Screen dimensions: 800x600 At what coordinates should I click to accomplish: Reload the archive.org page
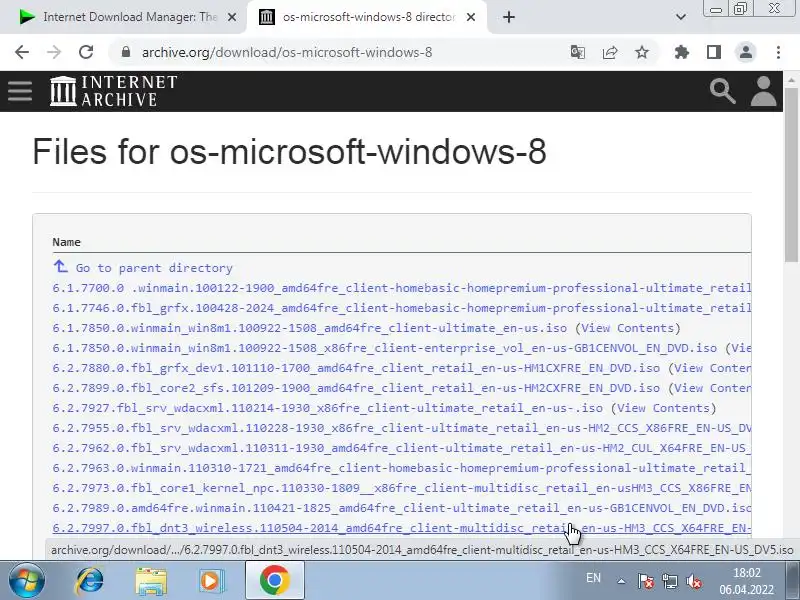coord(86,52)
